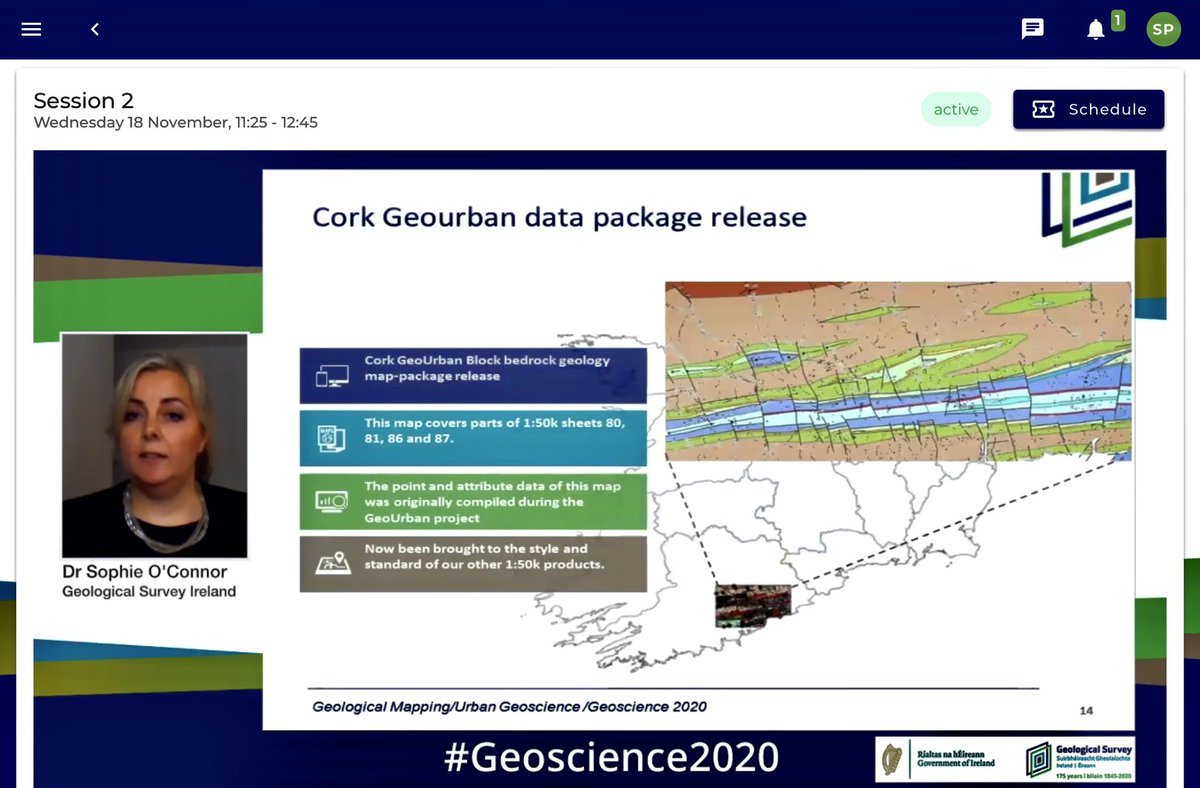Screen dimensions: 1200x788
Task: Click the active status badge
Action: tap(956, 109)
